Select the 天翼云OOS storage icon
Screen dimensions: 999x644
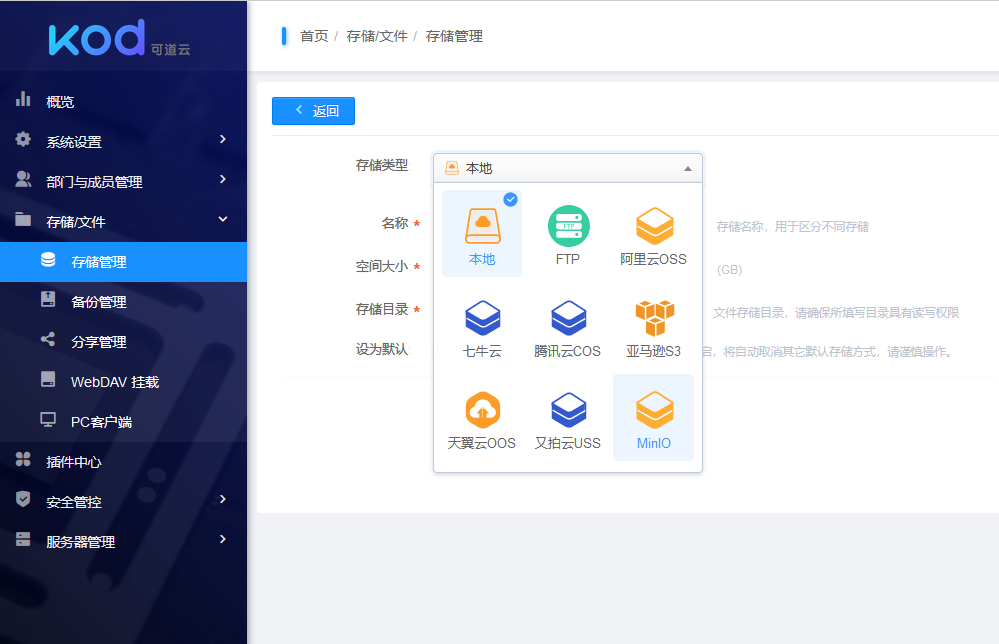tap(482, 410)
